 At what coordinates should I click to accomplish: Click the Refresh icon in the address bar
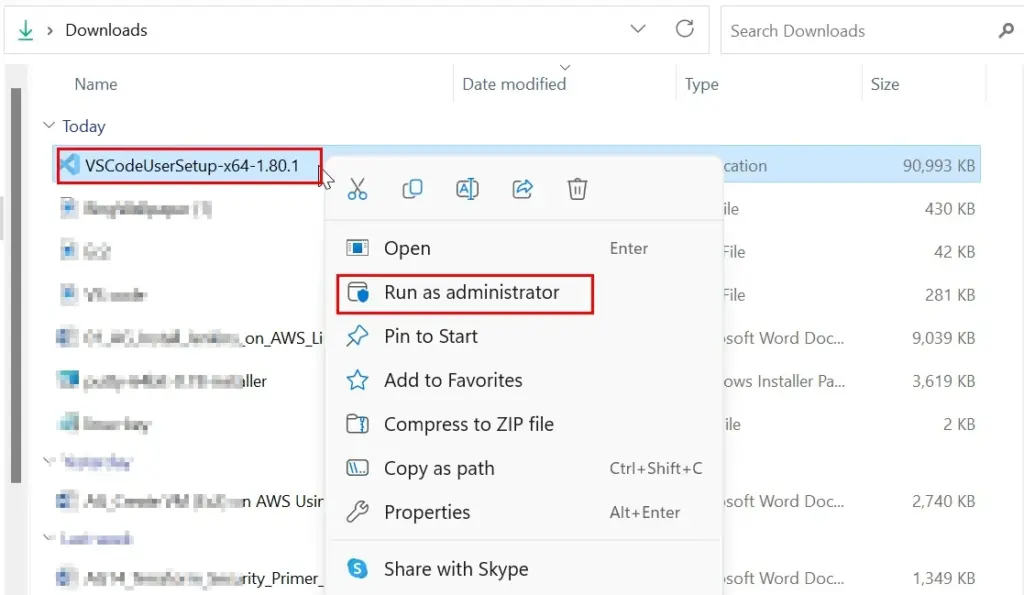click(685, 30)
